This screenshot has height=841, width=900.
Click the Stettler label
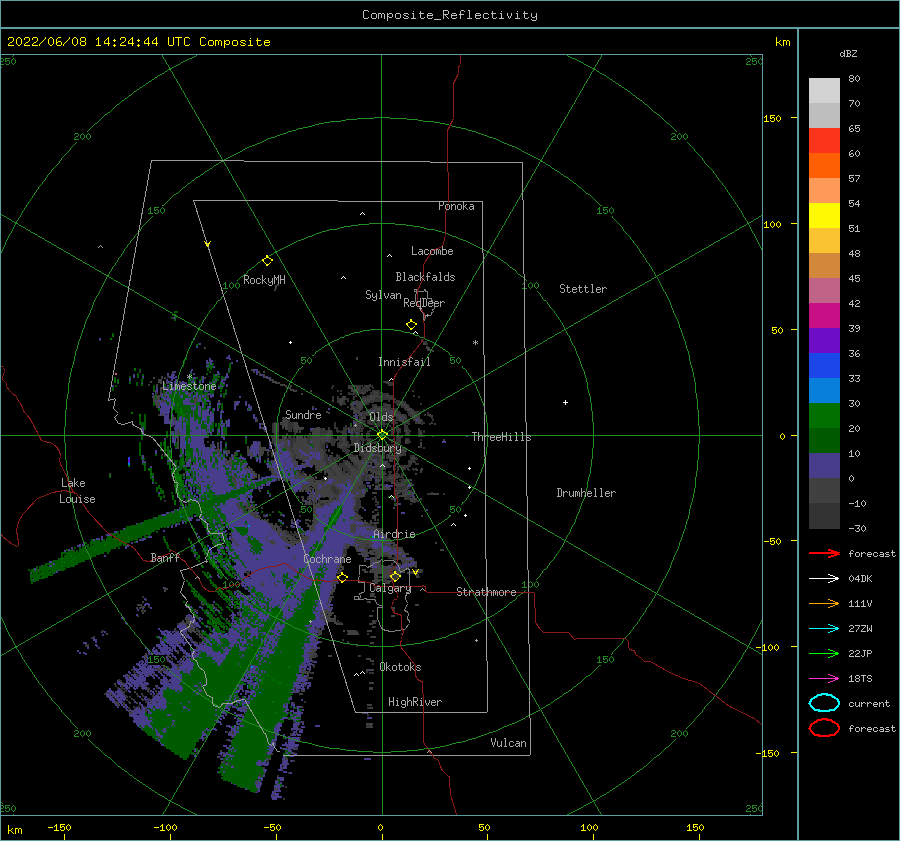(x=583, y=289)
